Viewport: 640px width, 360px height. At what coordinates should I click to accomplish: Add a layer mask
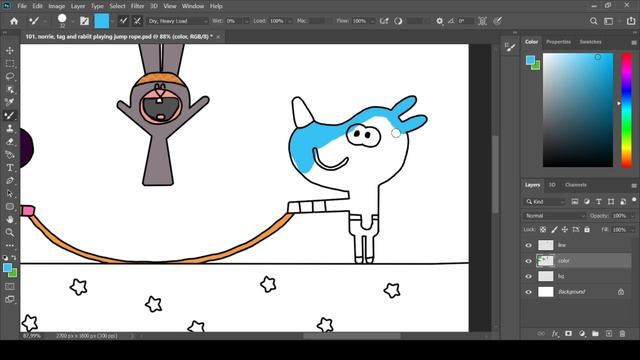pos(568,333)
